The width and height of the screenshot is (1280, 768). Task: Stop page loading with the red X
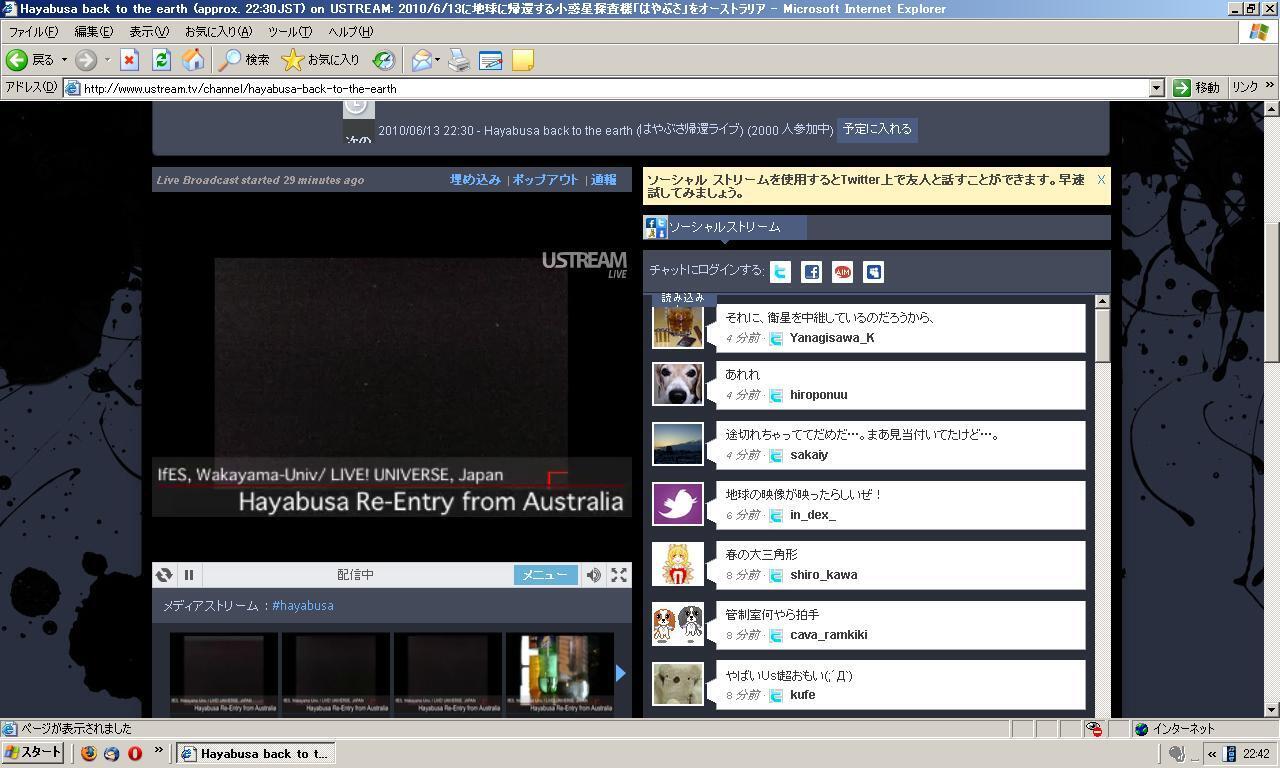pos(129,60)
